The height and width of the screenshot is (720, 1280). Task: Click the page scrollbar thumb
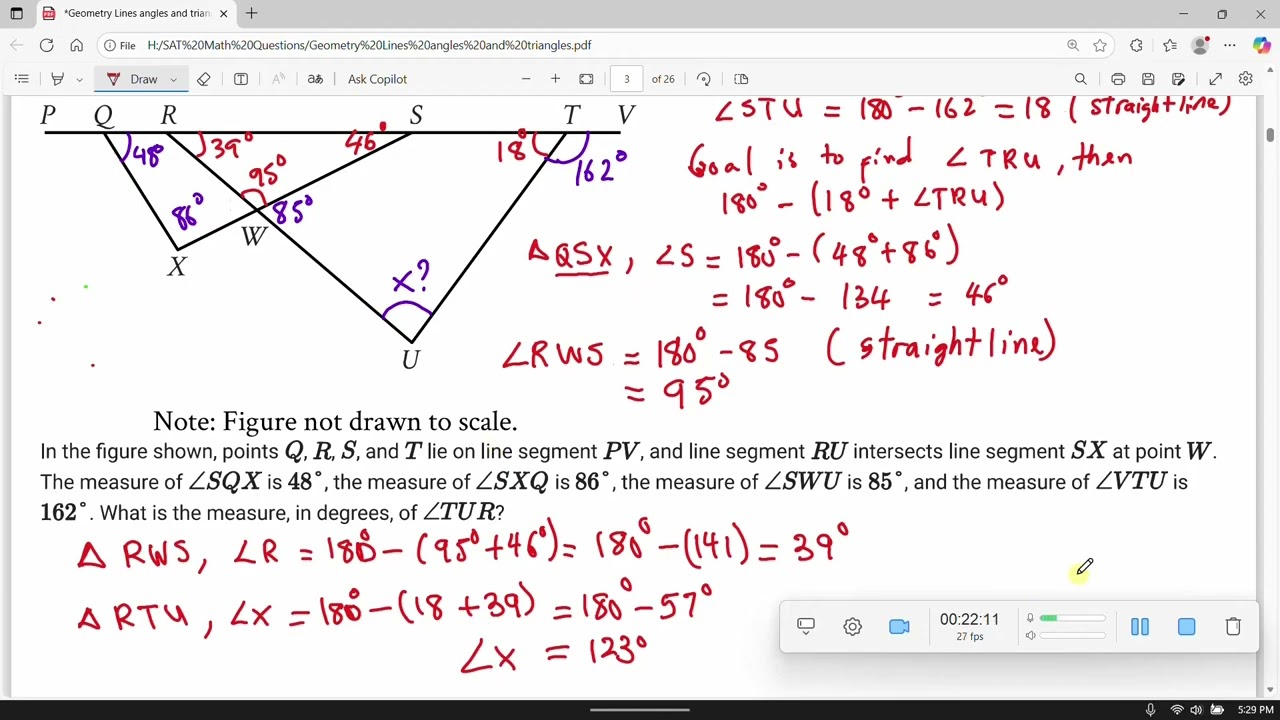pos(1271,135)
